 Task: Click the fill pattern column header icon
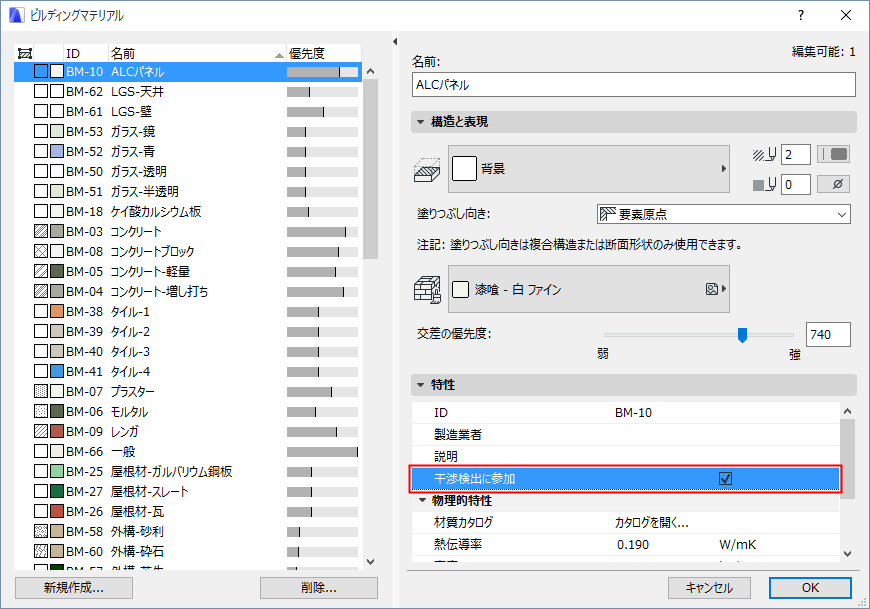24,53
